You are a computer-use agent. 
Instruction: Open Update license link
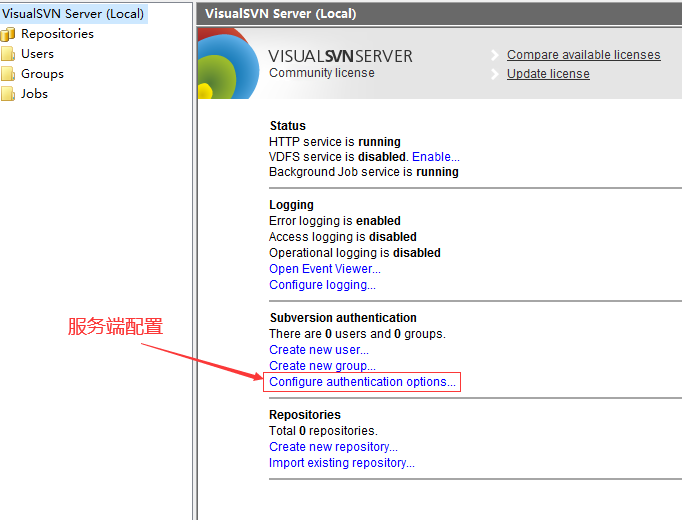coord(548,74)
